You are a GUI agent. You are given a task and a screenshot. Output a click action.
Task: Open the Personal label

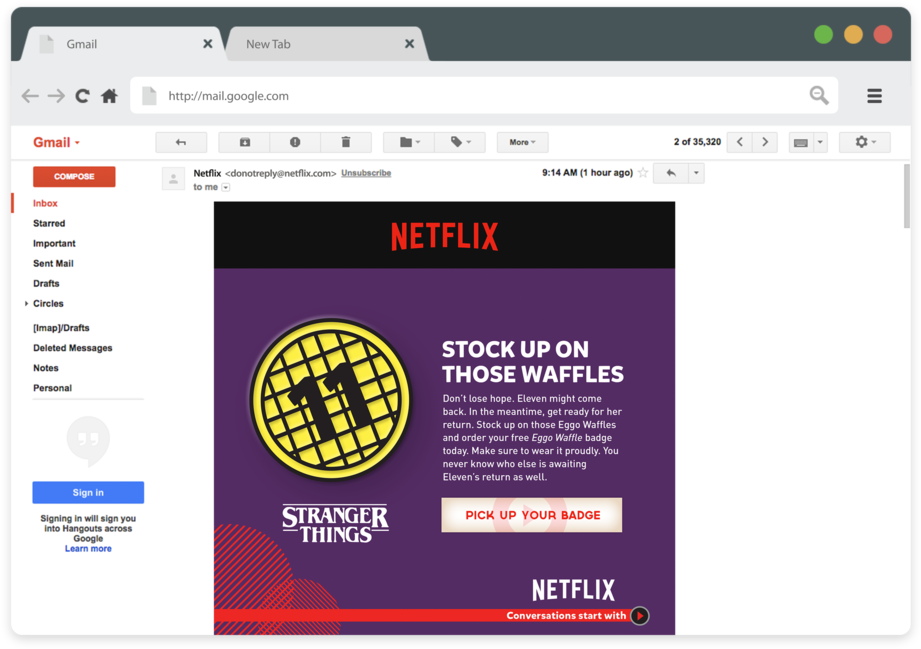[52, 388]
